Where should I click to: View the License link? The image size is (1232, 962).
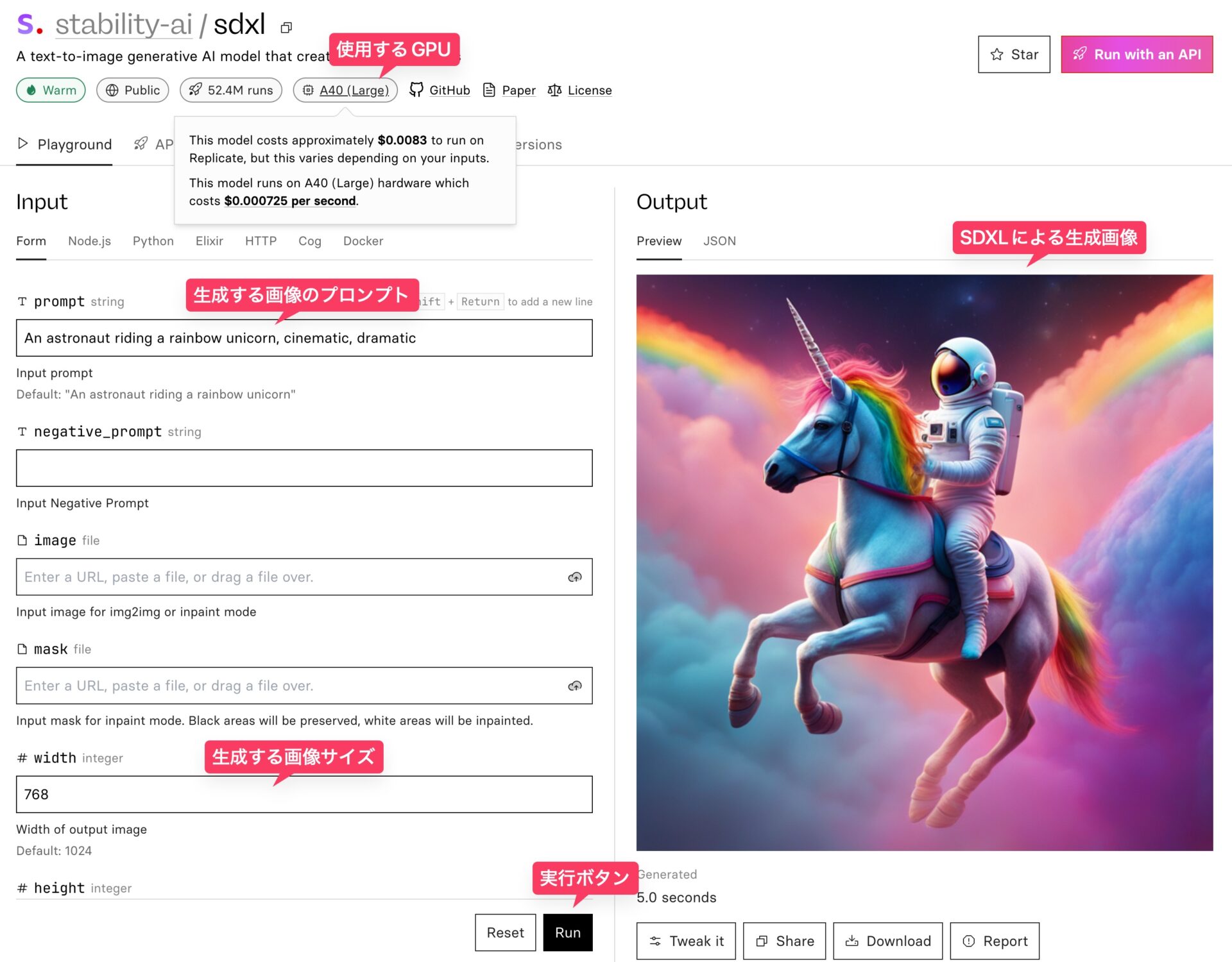coord(580,90)
